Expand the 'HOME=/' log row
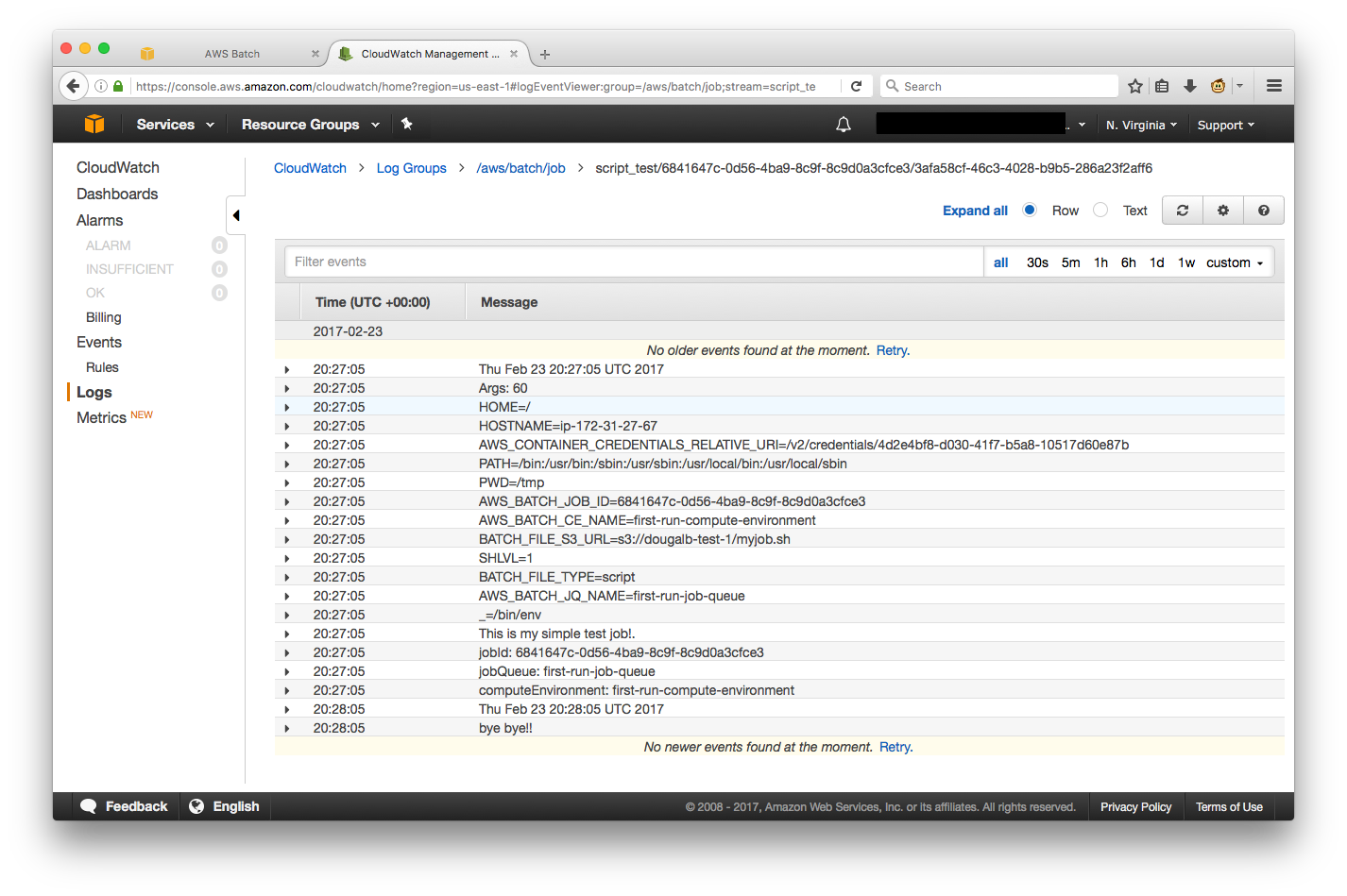Screen dimensions: 1347x896 pos(287,407)
